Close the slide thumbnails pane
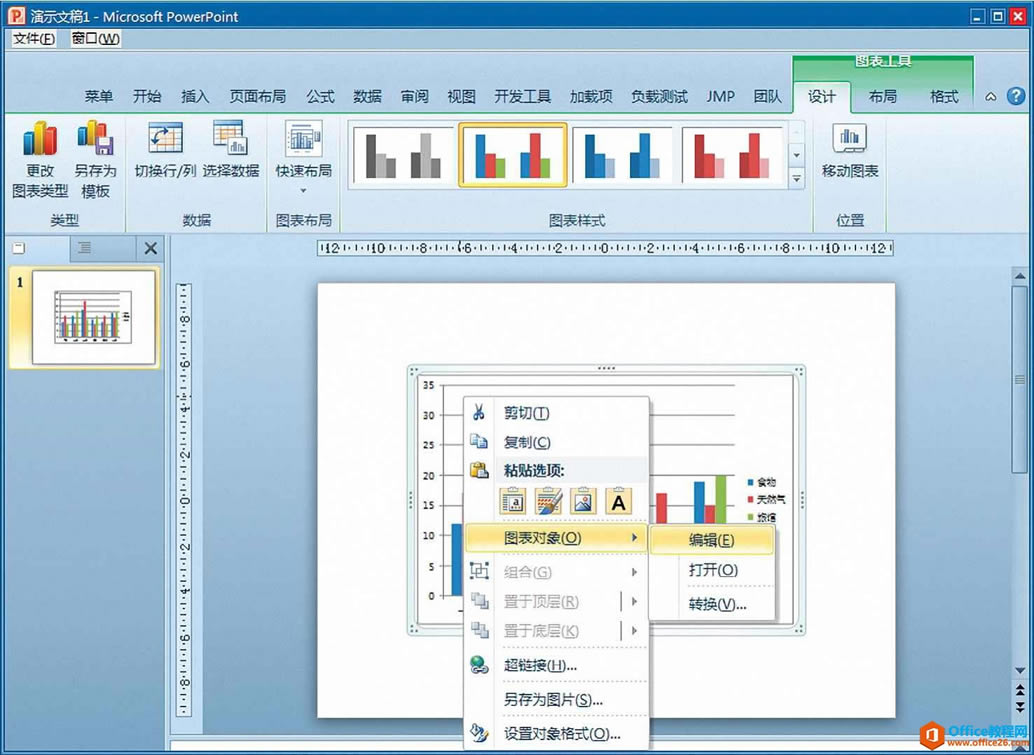The image size is (1034, 755). click(x=151, y=249)
